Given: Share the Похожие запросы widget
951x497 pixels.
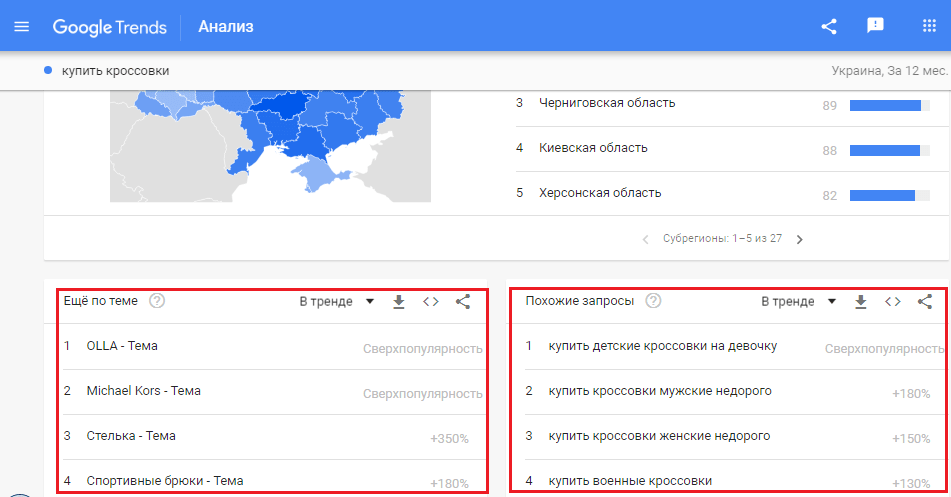Looking at the screenshot, I should coord(925,302).
